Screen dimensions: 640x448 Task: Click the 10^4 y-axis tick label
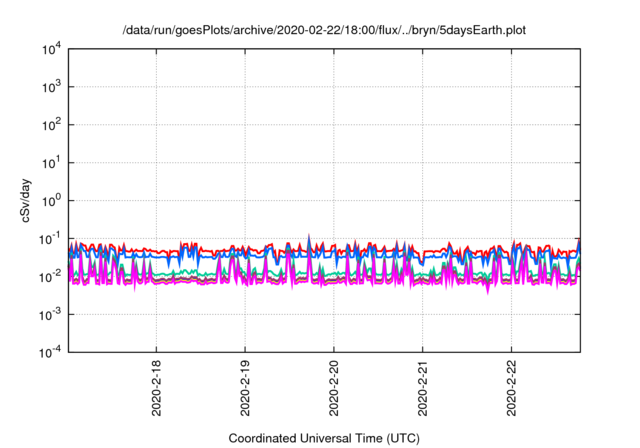click(x=52, y=49)
